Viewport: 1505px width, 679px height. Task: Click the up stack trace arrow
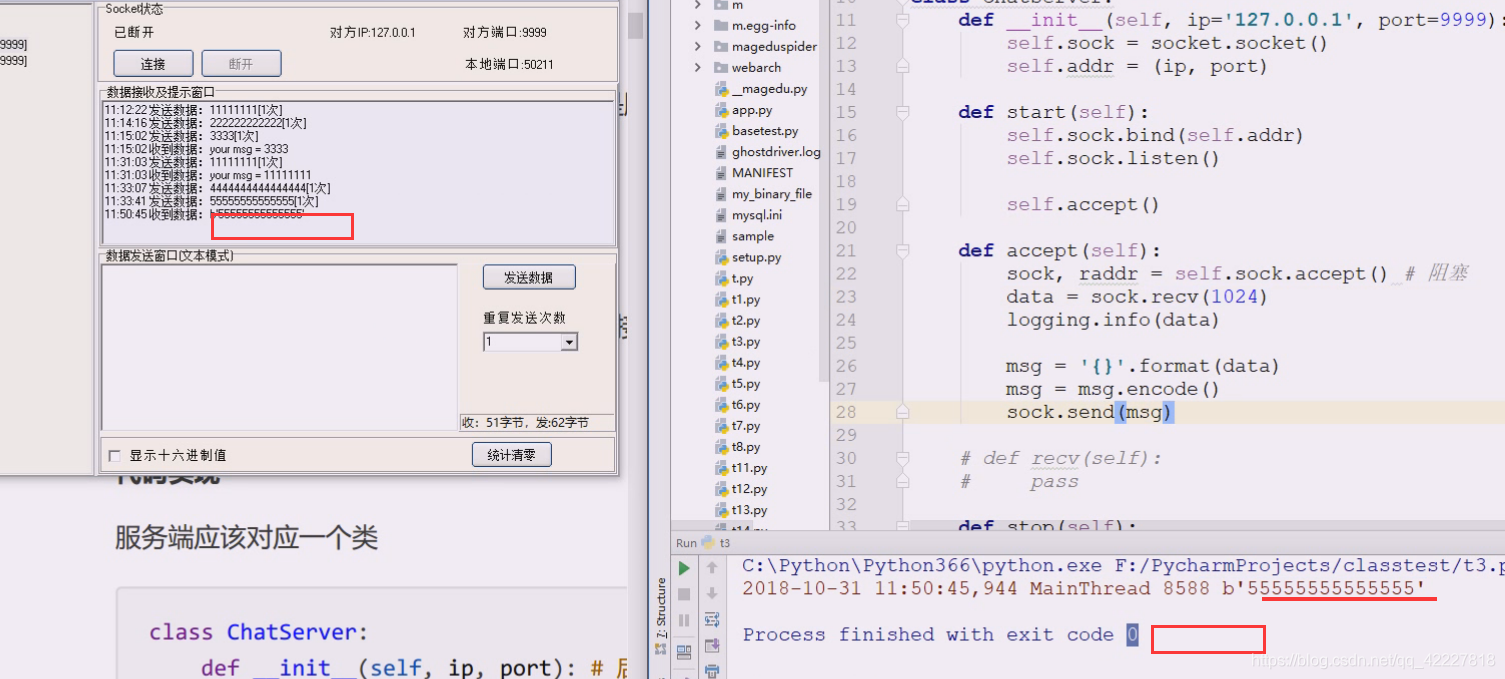[x=712, y=568]
